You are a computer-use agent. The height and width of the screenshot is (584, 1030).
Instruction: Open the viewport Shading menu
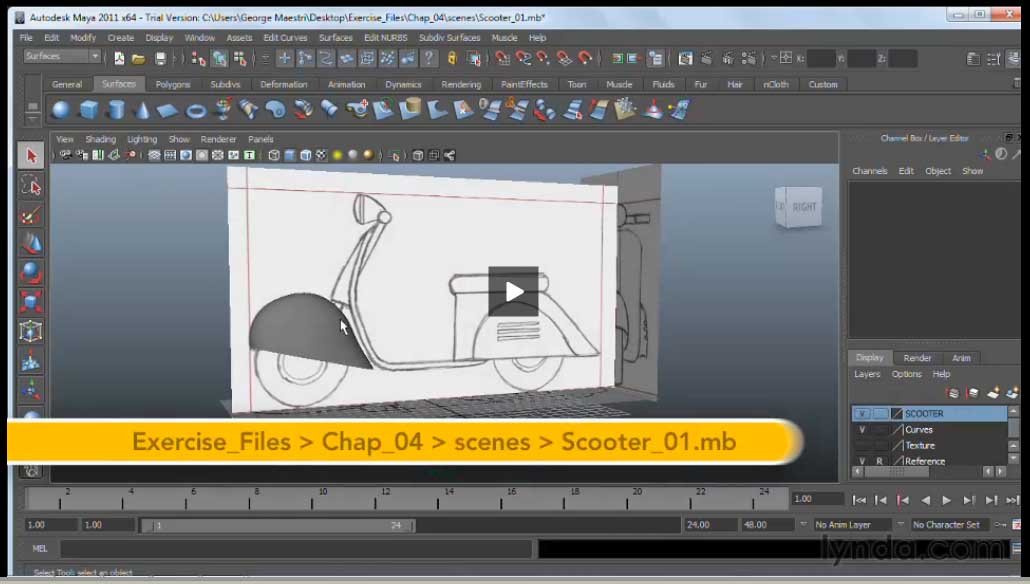tap(101, 139)
